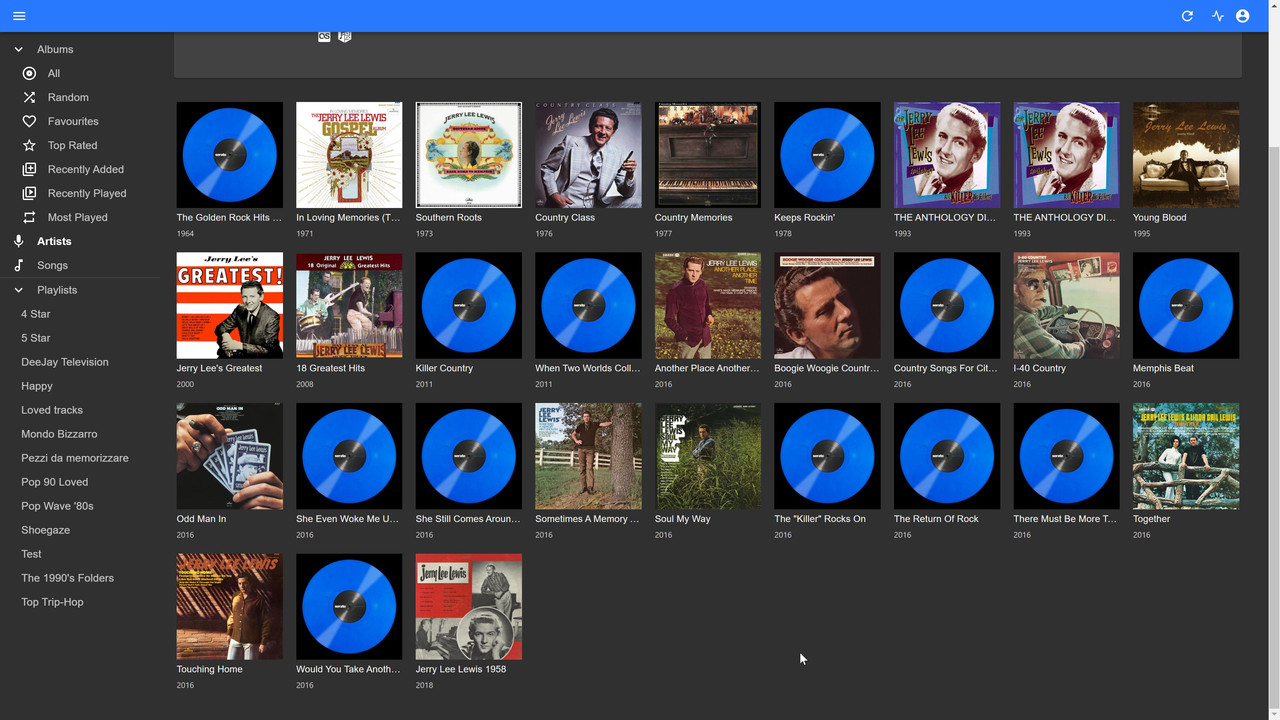Open the Happy playlist
This screenshot has width=1280, height=720.
pos(37,386)
